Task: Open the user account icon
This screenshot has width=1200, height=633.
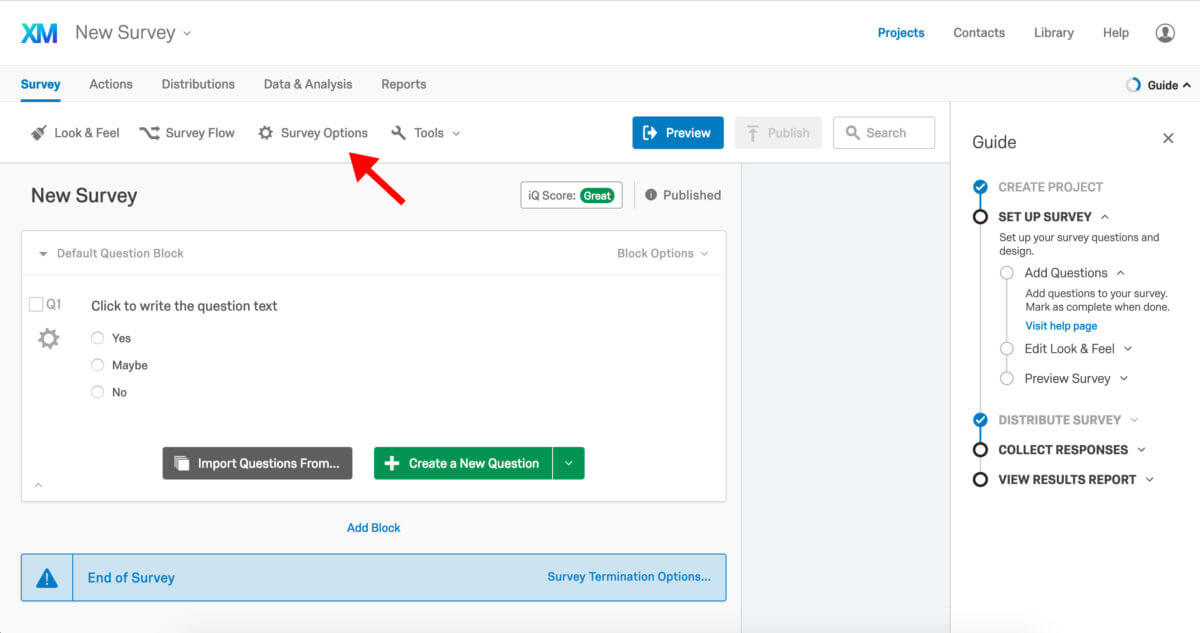Action: (x=1165, y=33)
